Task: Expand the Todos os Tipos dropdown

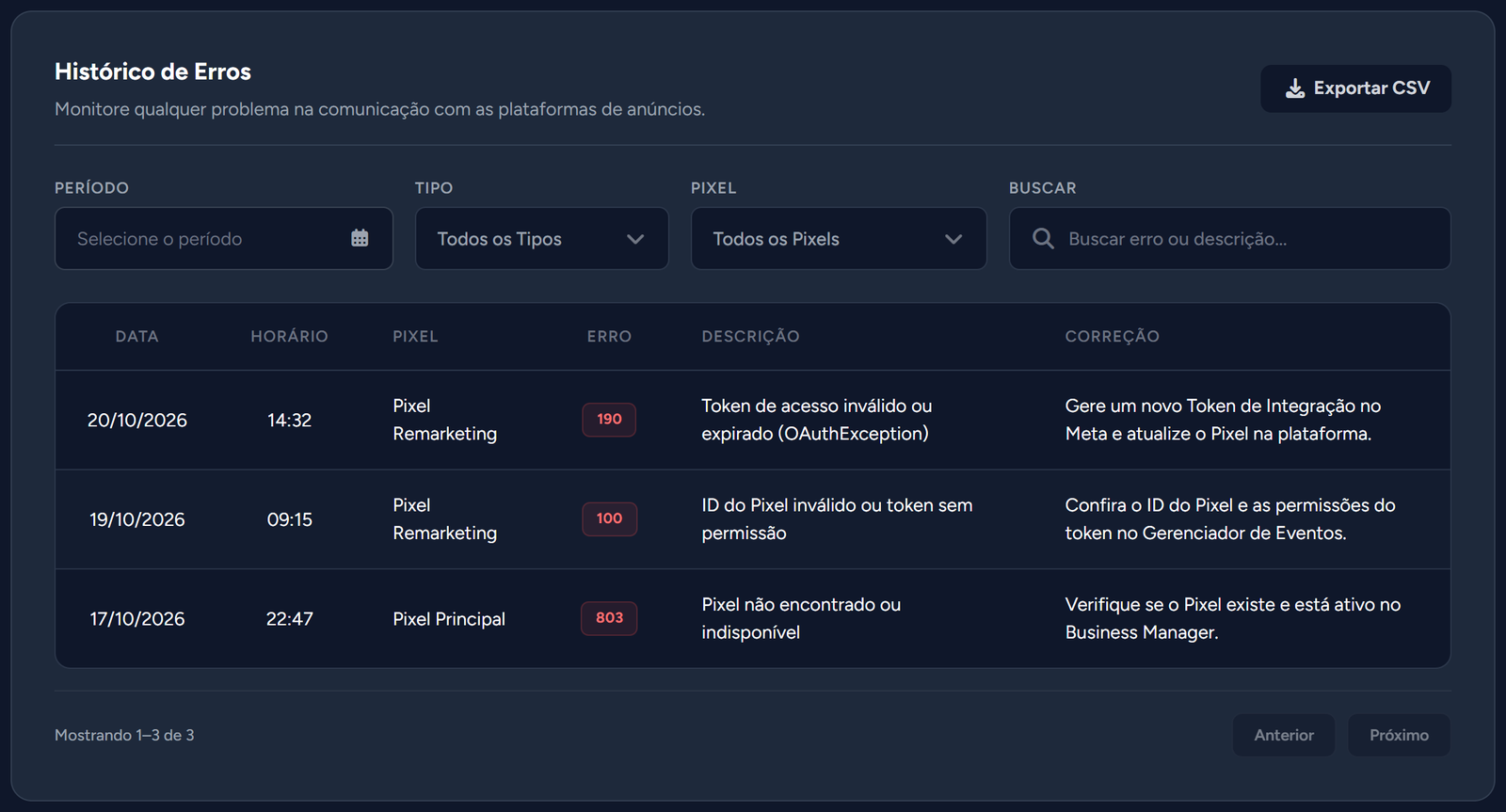Action: pos(542,239)
